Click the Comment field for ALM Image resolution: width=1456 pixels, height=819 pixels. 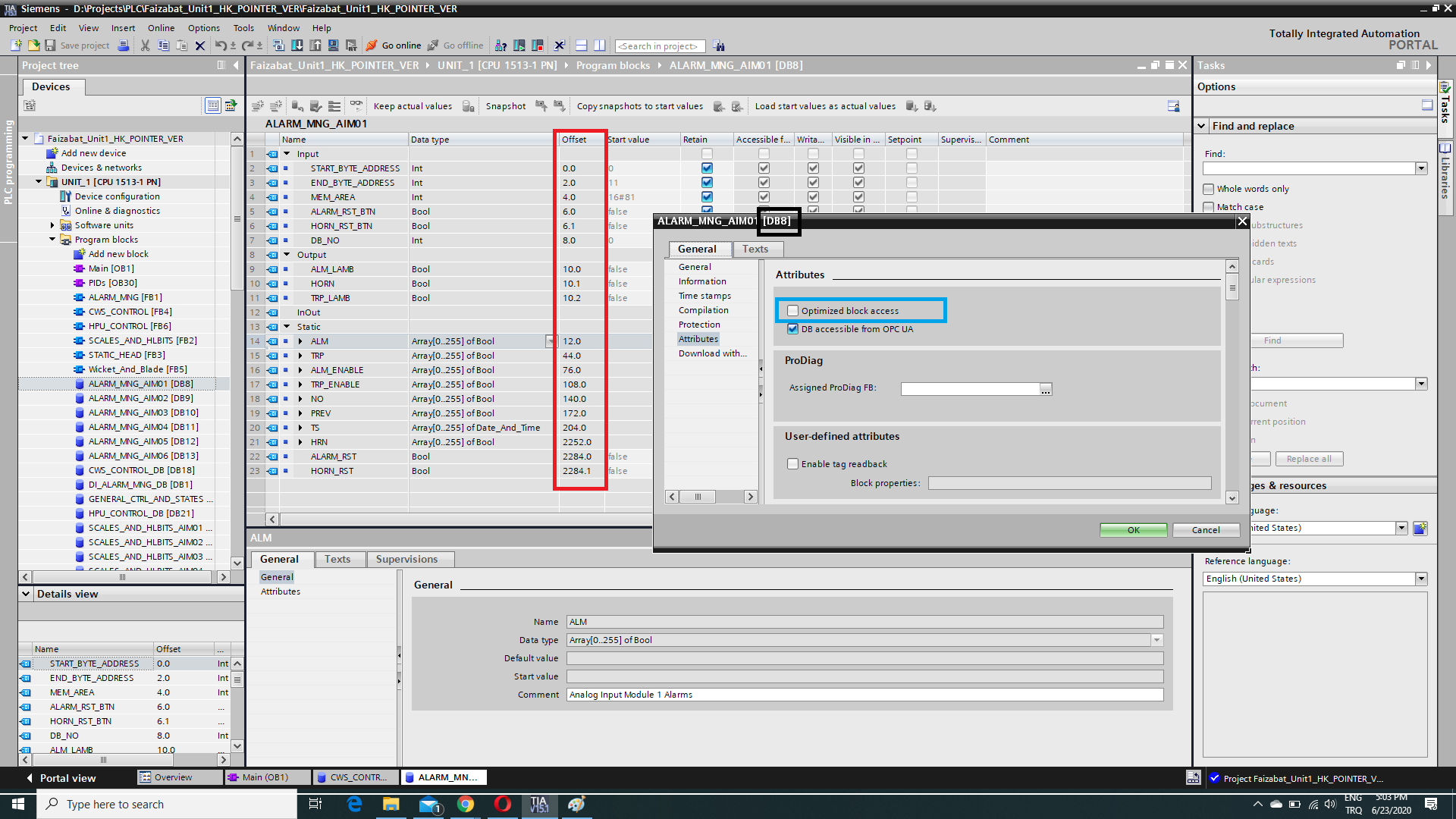[864, 695]
